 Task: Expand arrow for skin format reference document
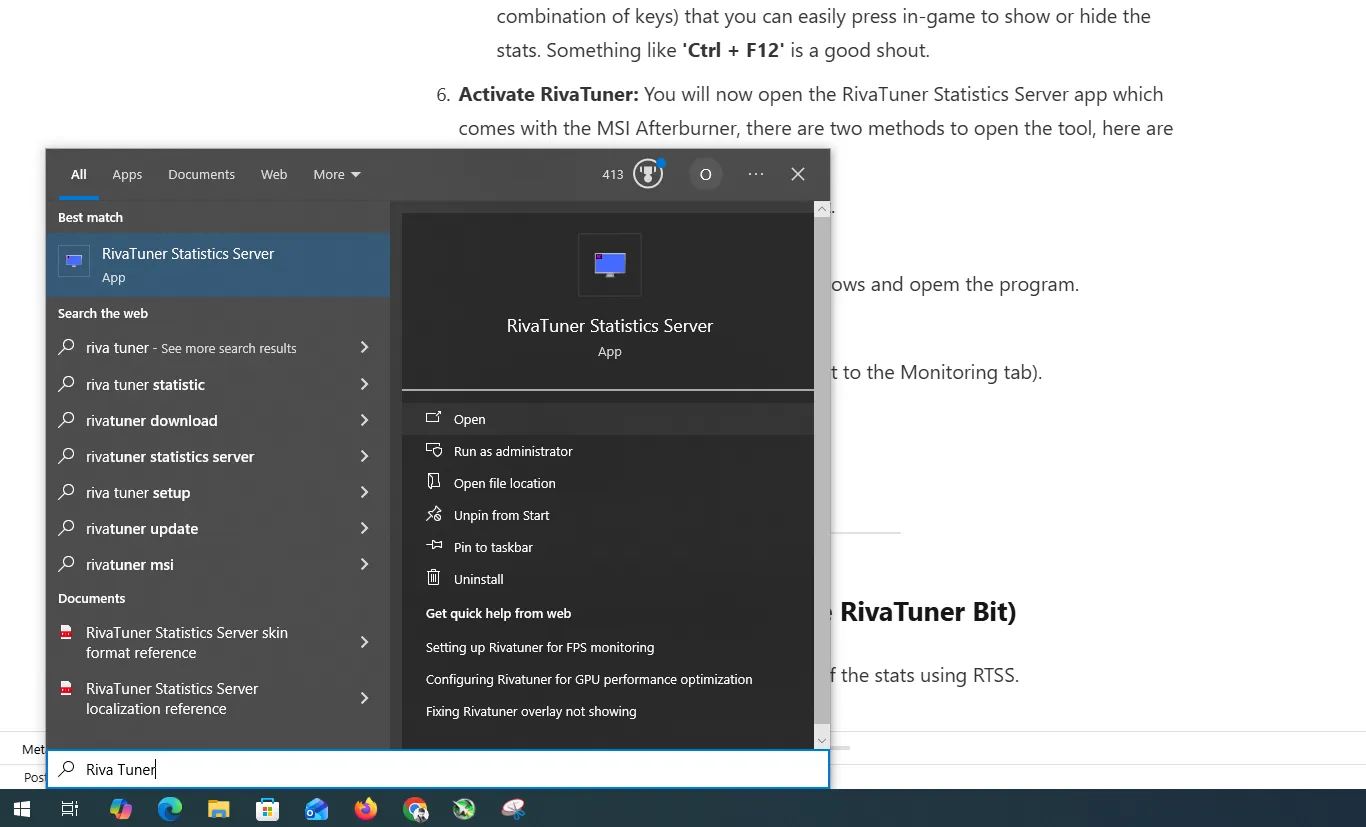click(x=364, y=643)
